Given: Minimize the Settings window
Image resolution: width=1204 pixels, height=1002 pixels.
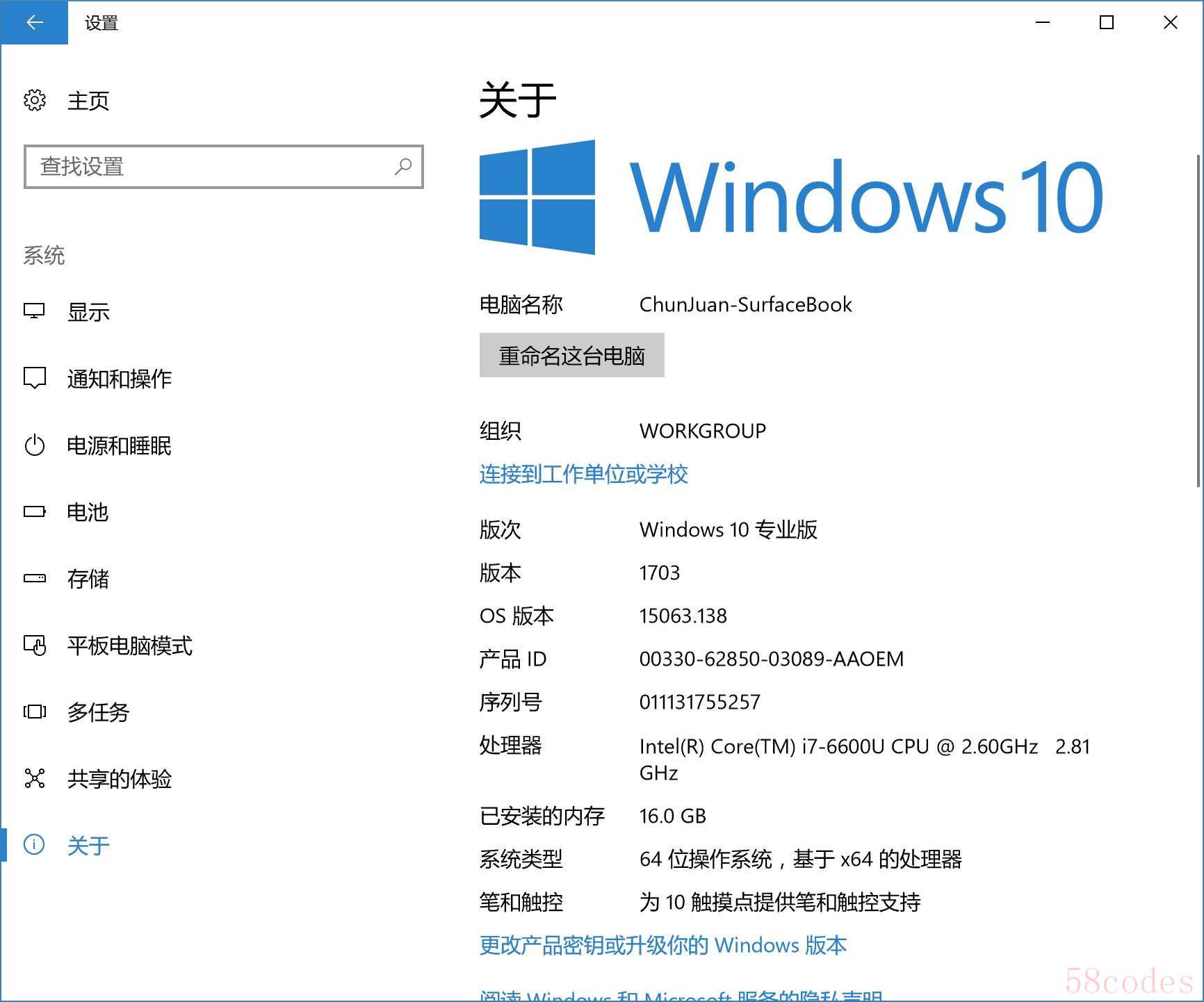Looking at the screenshot, I should (x=1043, y=22).
